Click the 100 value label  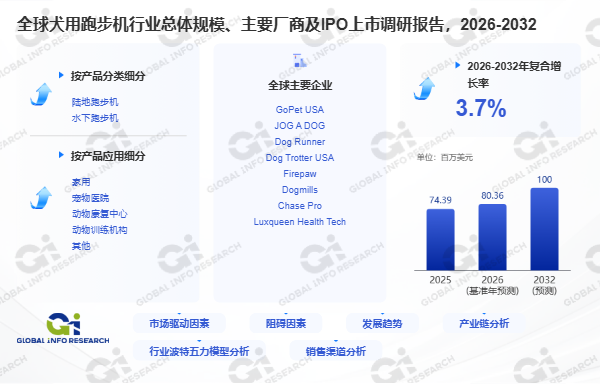pyautogui.click(x=544, y=179)
